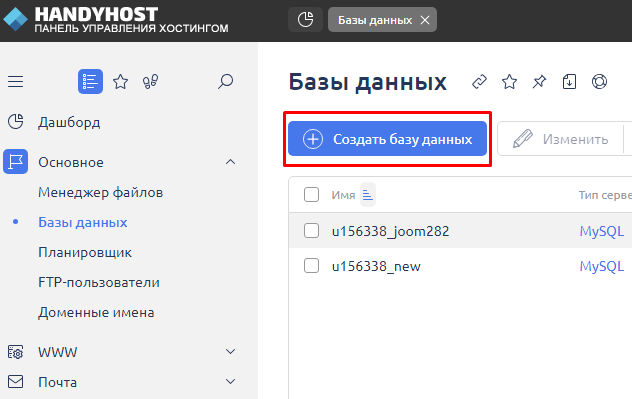Click the sidebar search magnifier

(x=225, y=81)
